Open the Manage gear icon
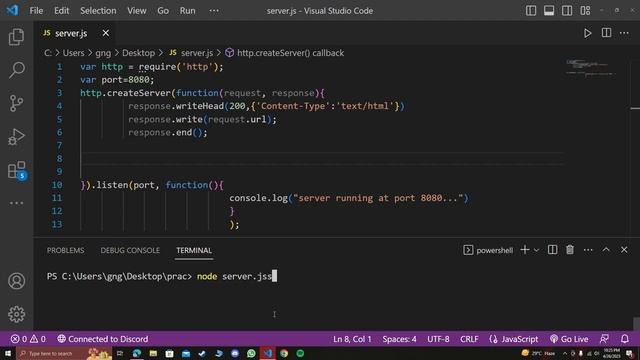 16,314
